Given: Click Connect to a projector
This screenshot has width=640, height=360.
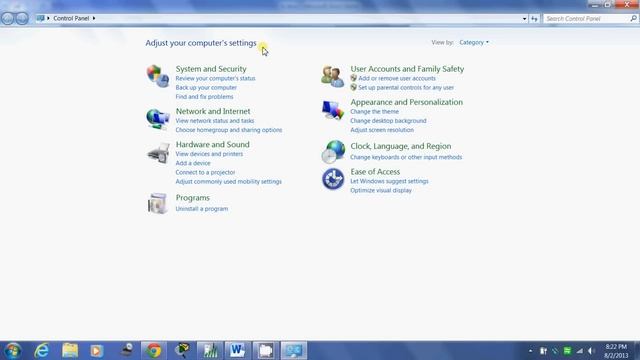Looking at the screenshot, I should click(x=205, y=172).
